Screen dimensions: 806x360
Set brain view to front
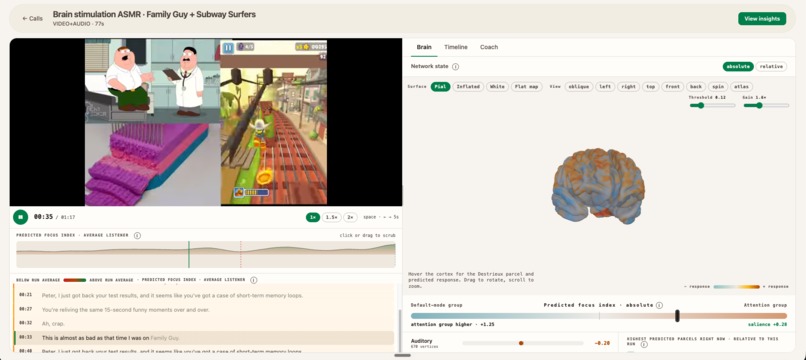673,86
